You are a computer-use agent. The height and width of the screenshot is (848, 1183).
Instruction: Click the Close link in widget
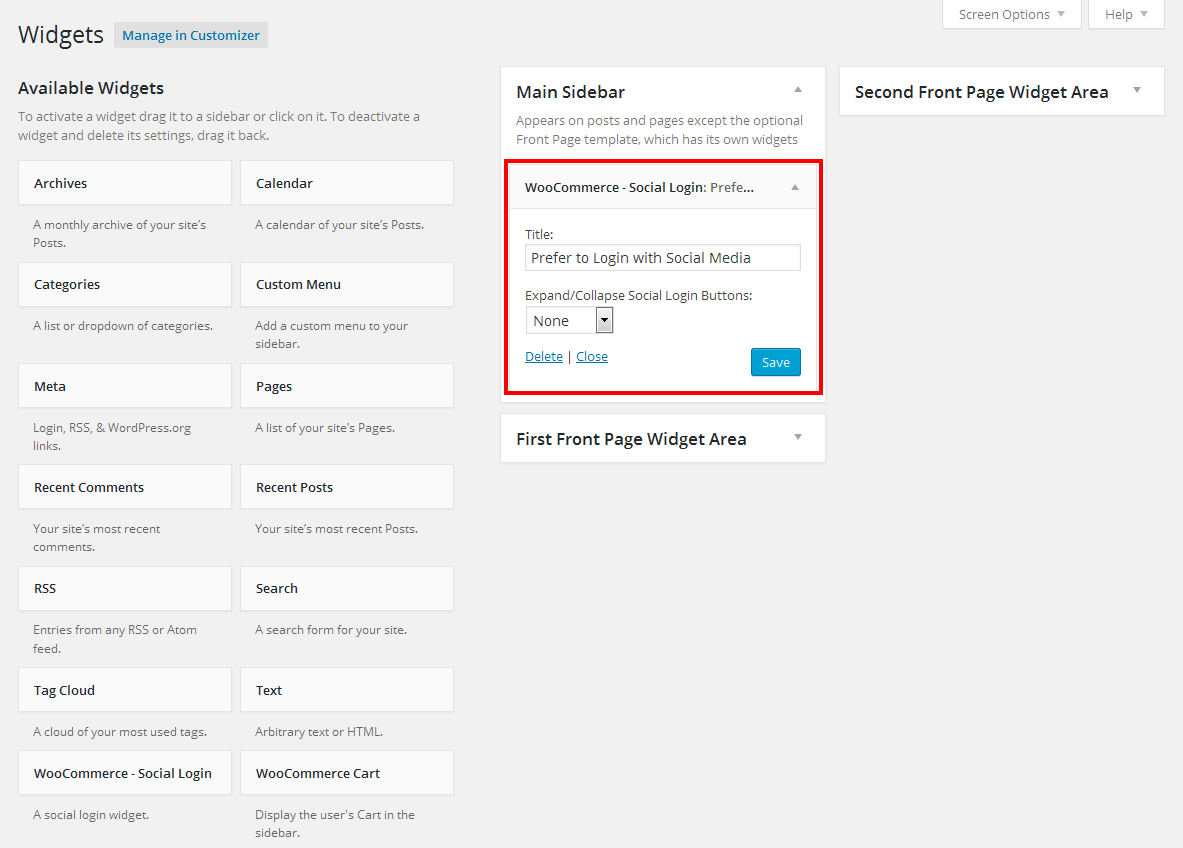(x=592, y=357)
